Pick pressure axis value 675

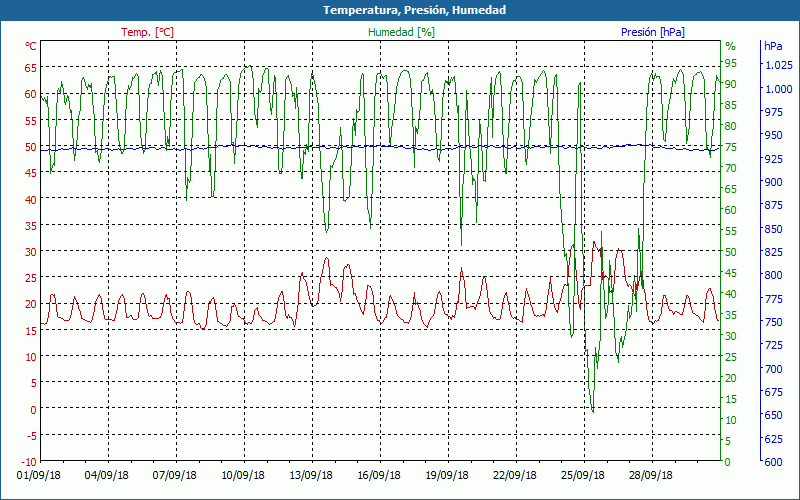774,392
